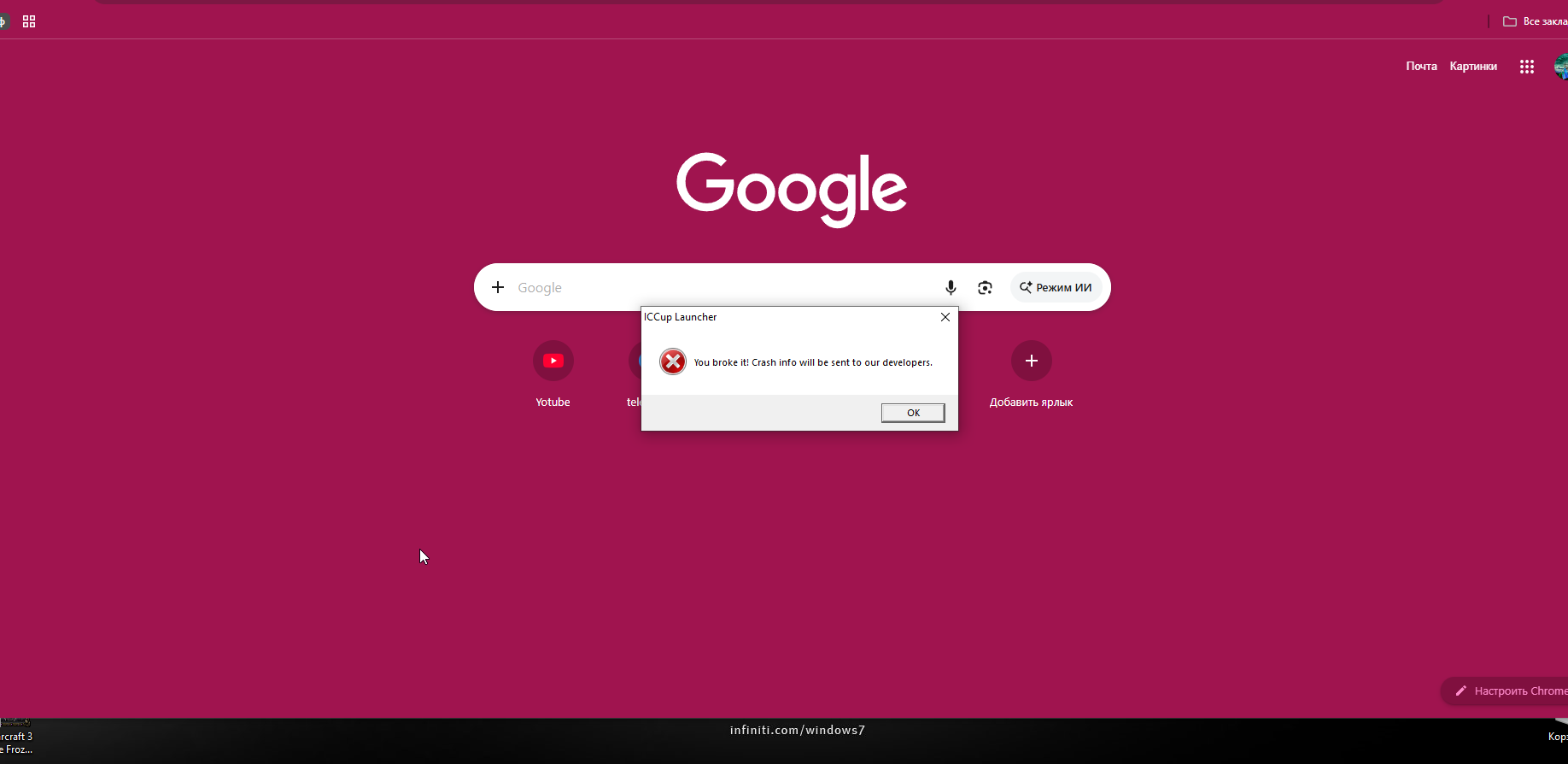
Task: Click the 'You broke it!' crash message text
Action: [x=813, y=362]
